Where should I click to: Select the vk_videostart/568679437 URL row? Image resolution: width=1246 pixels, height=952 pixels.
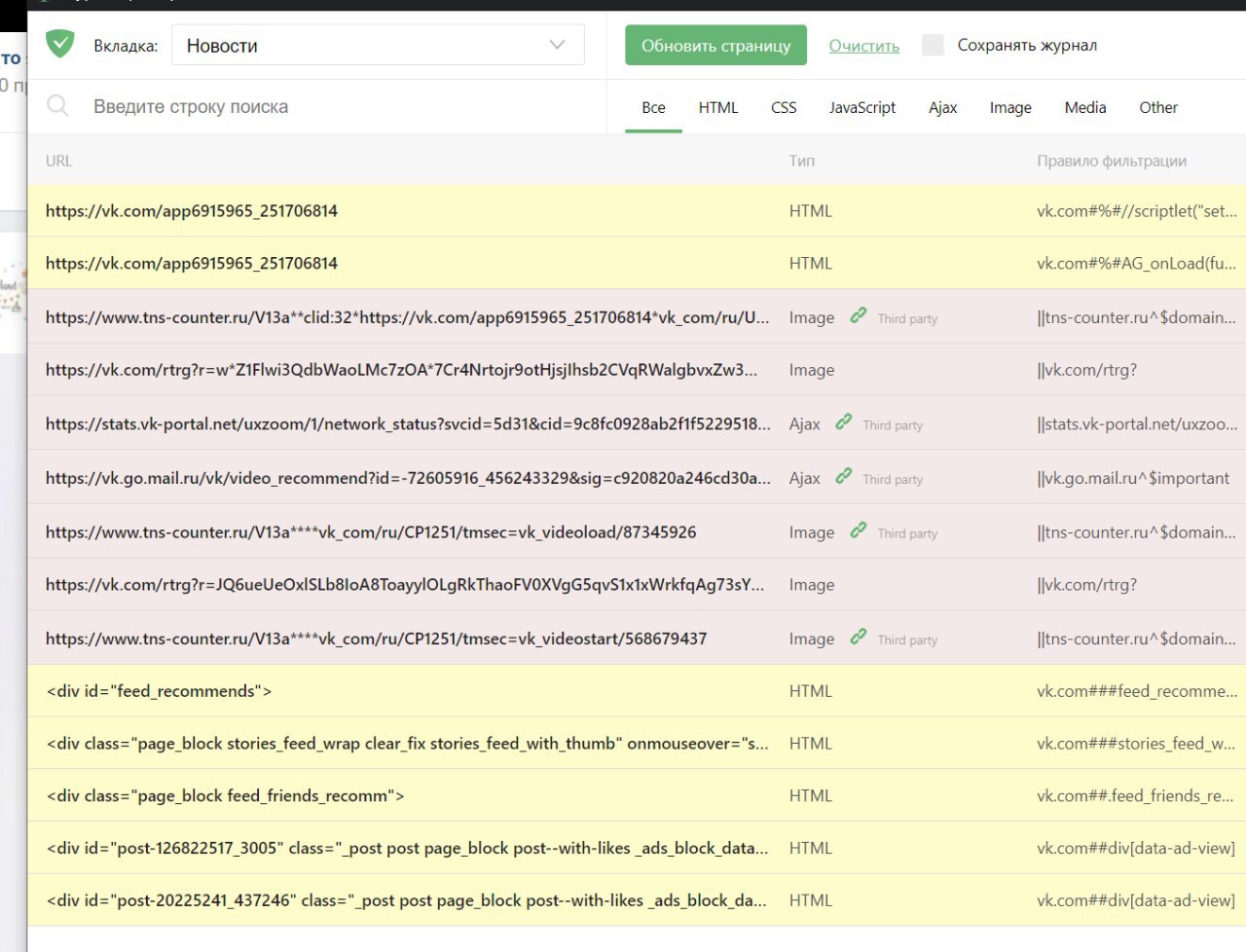(x=637, y=638)
